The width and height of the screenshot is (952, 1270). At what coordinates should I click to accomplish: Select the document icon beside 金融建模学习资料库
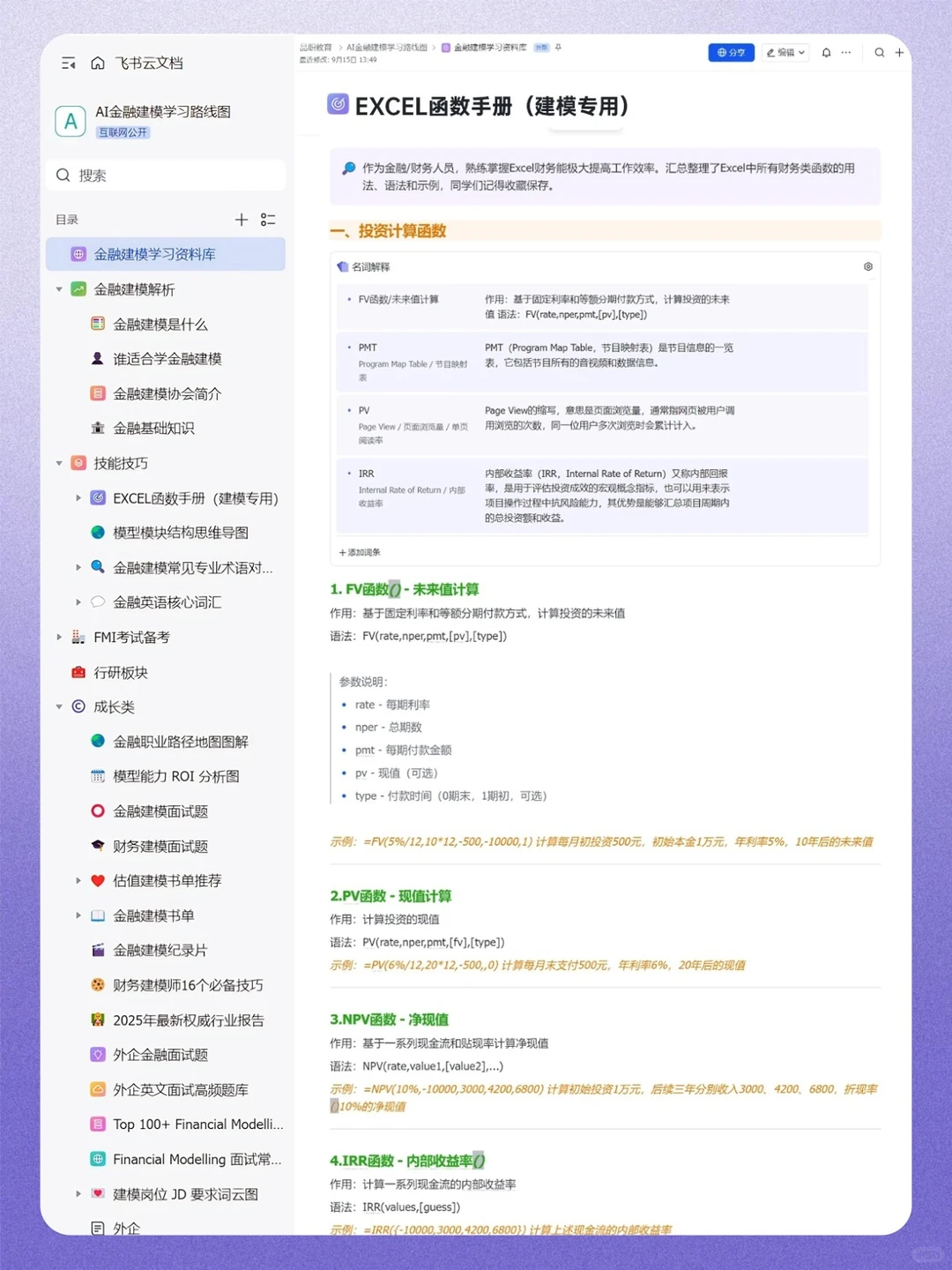(x=78, y=254)
